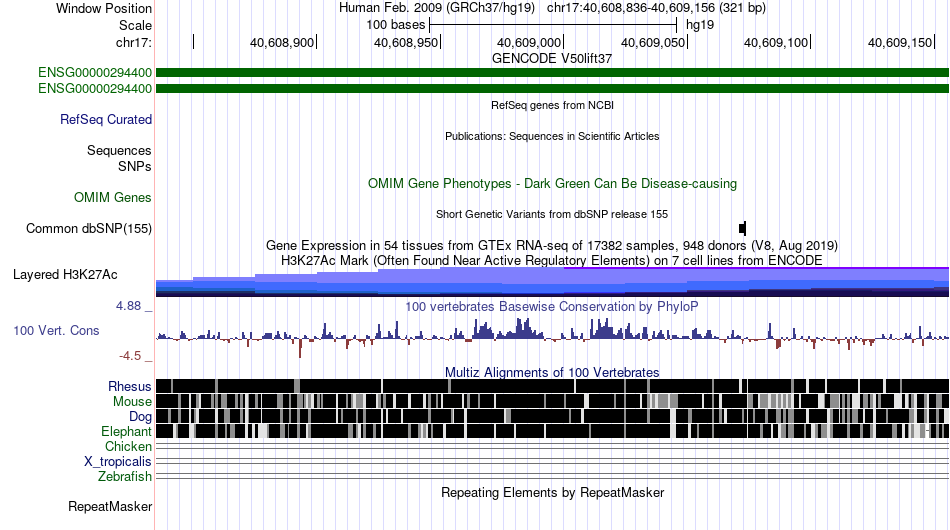Image resolution: width=950 pixels, height=530 pixels.
Task: Select the Dog alignment row label
Action: point(140,417)
